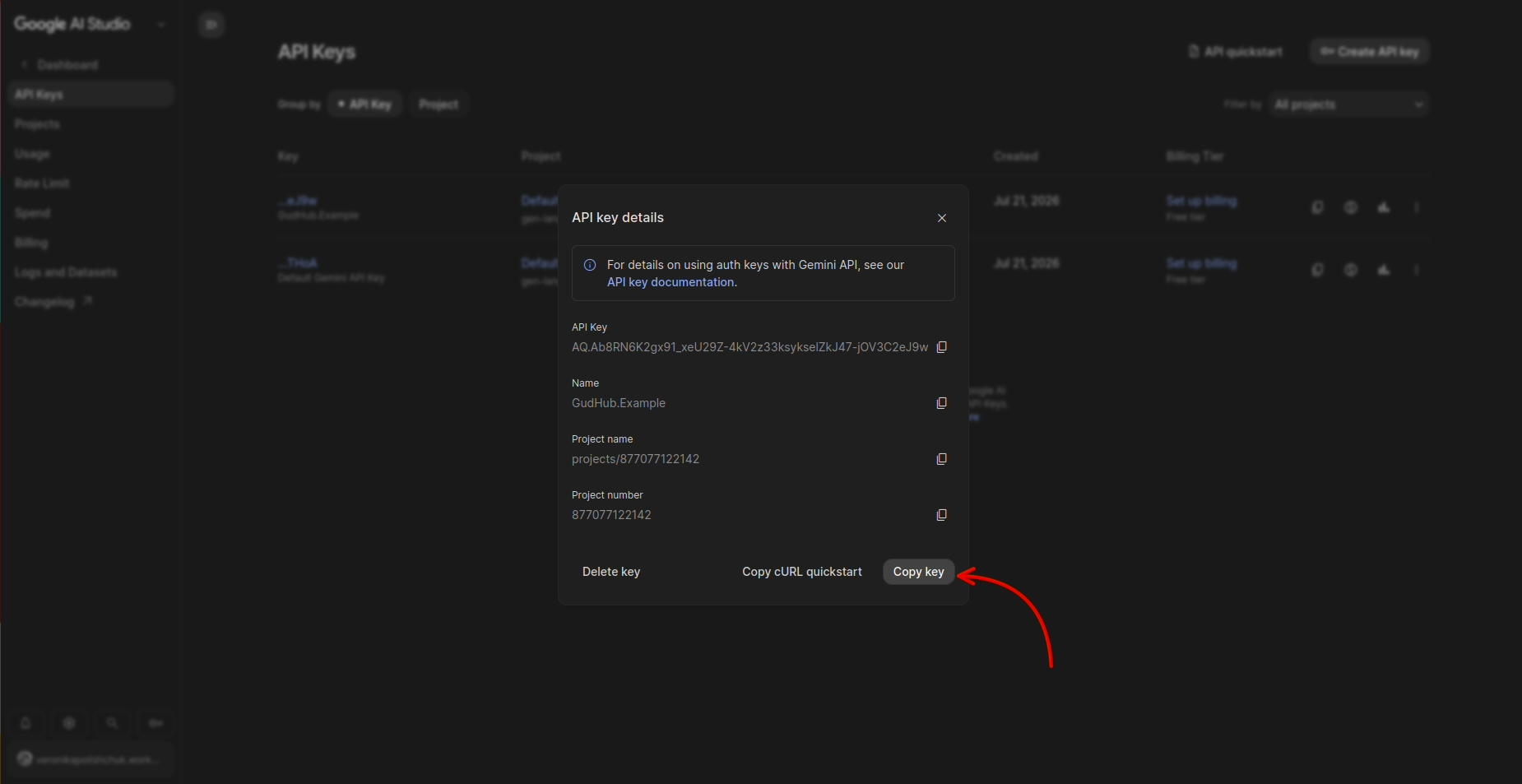Copy the Project number value icon
This screenshot has height=784, width=1522.
pyautogui.click(x=942, y=515)
